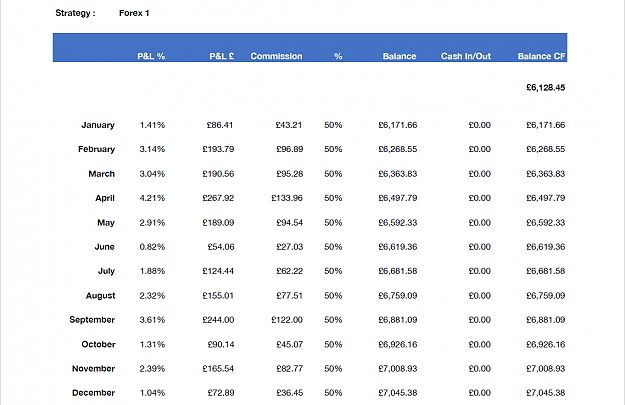Select April commission "£133.96"
The height and width of the screenshot is (405, 625).
287,198
